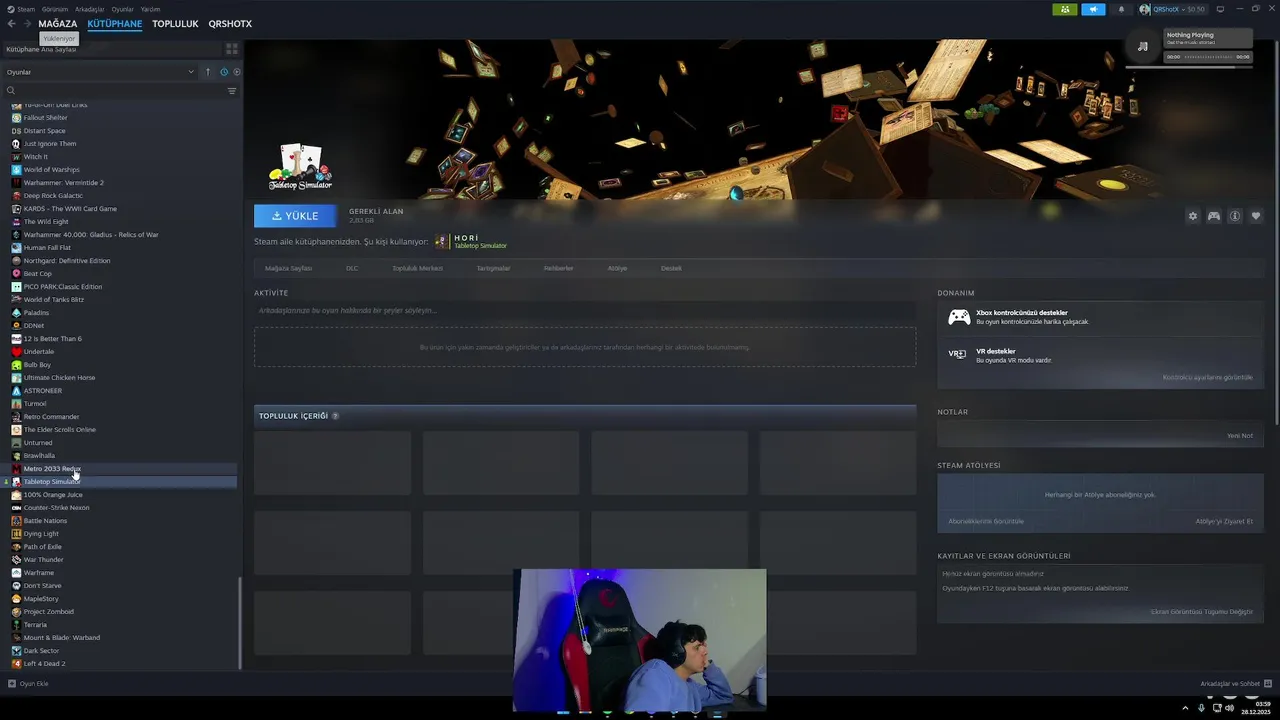
Task: Click the library search field
Action: (x=112, y=91)
